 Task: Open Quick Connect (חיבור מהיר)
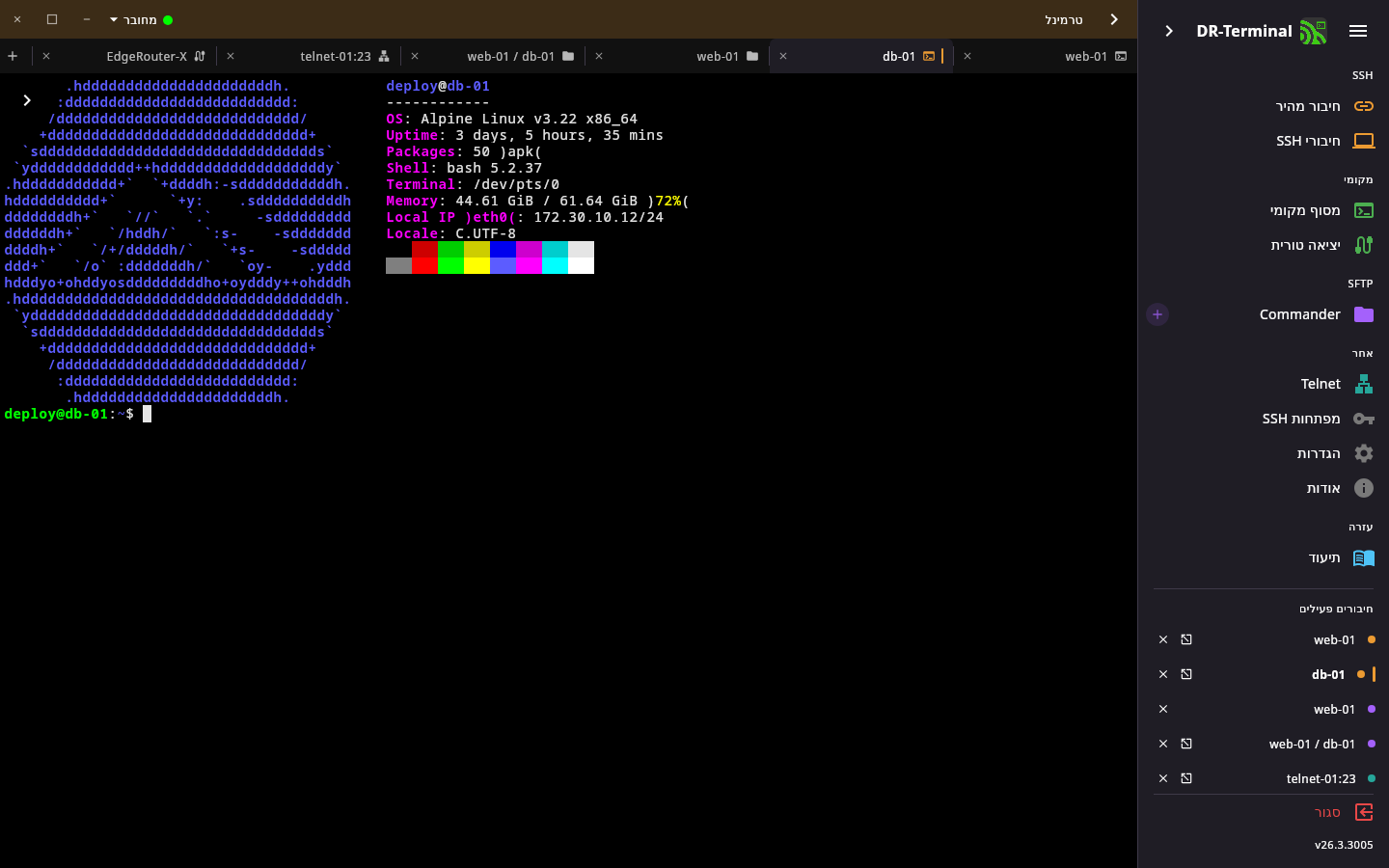pos(1264,106)
